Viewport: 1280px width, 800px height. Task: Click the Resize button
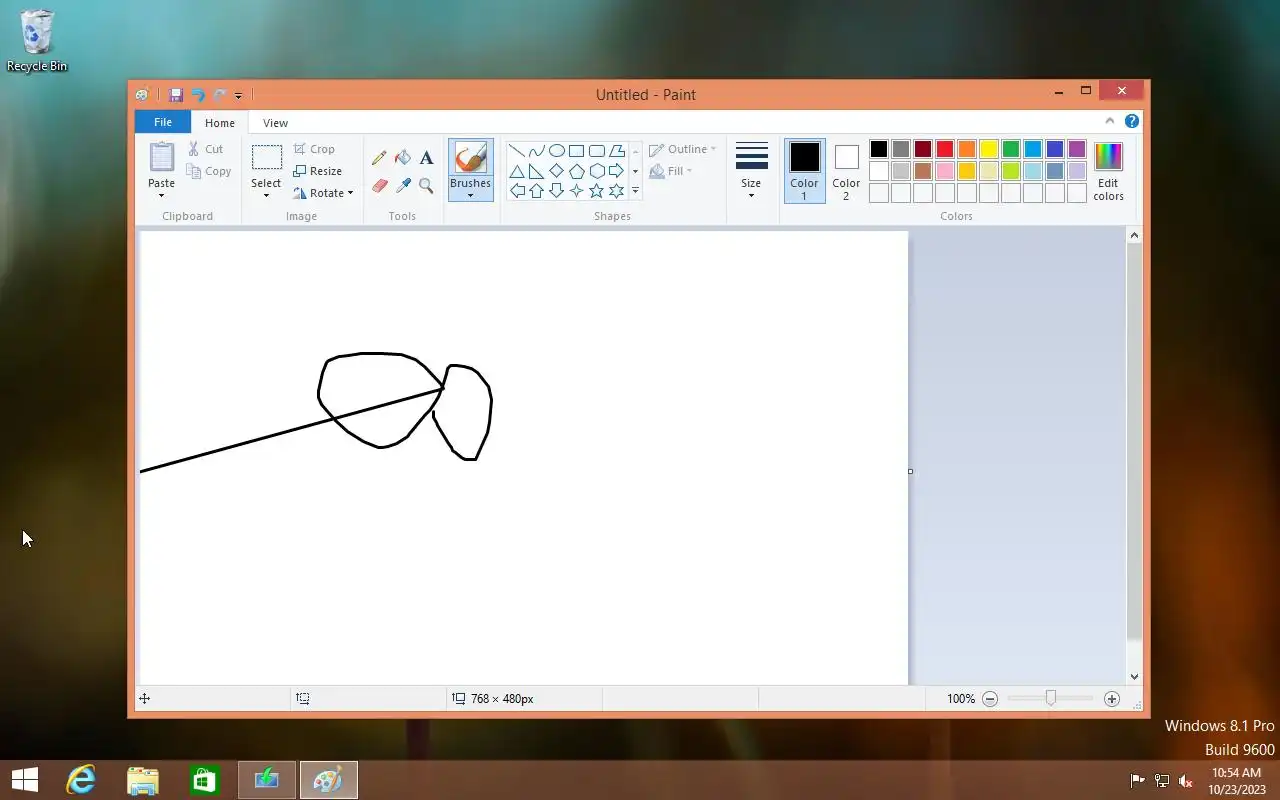pyautogui.click(x=318, y=171)
